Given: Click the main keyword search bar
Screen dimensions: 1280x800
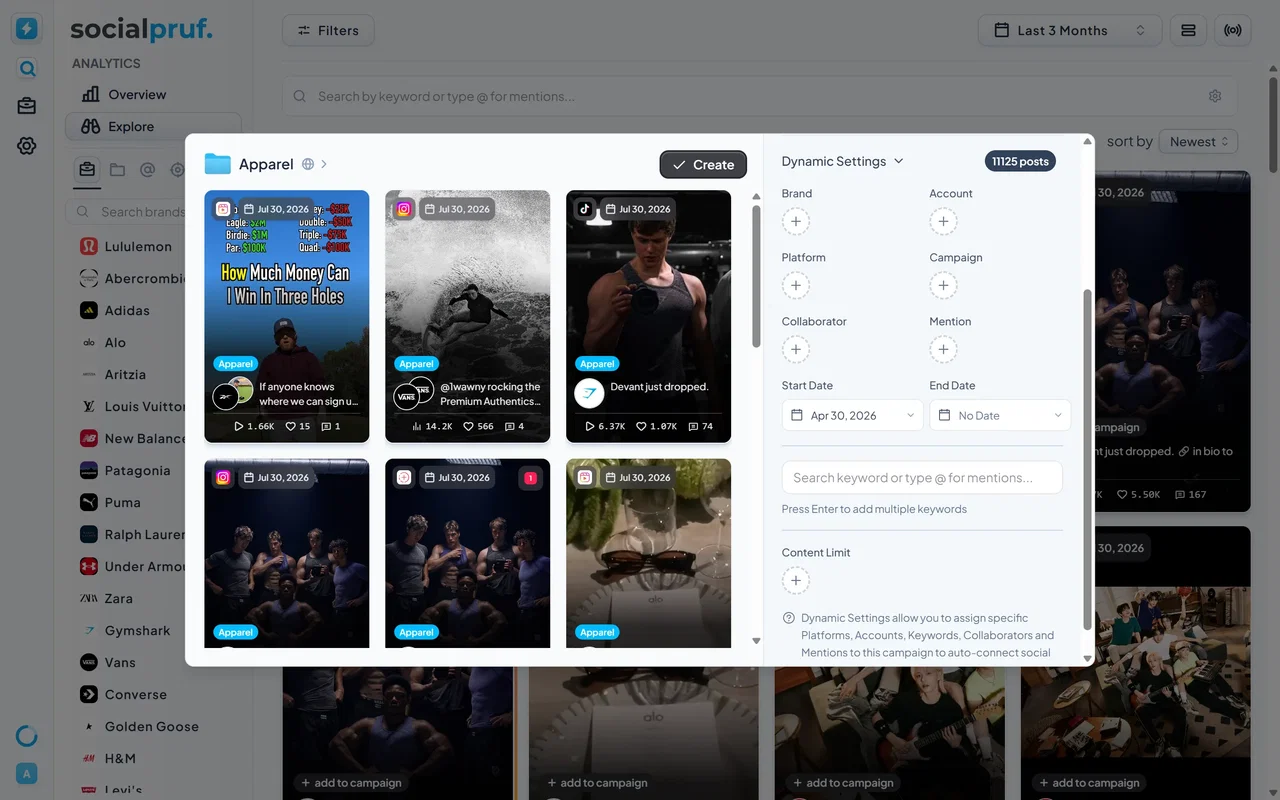Looking at the screenshot, I should 760,96.
